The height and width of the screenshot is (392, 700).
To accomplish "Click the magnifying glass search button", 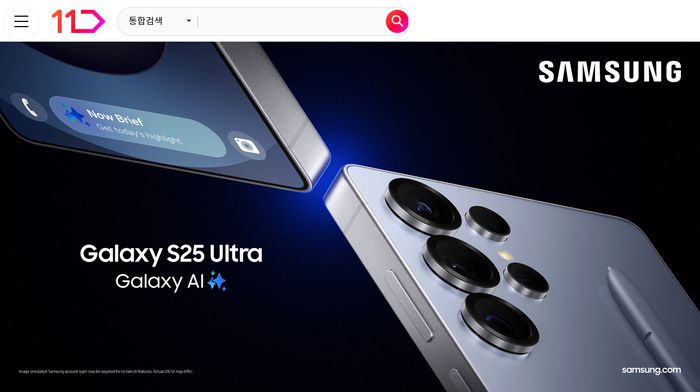I will 397,21.
